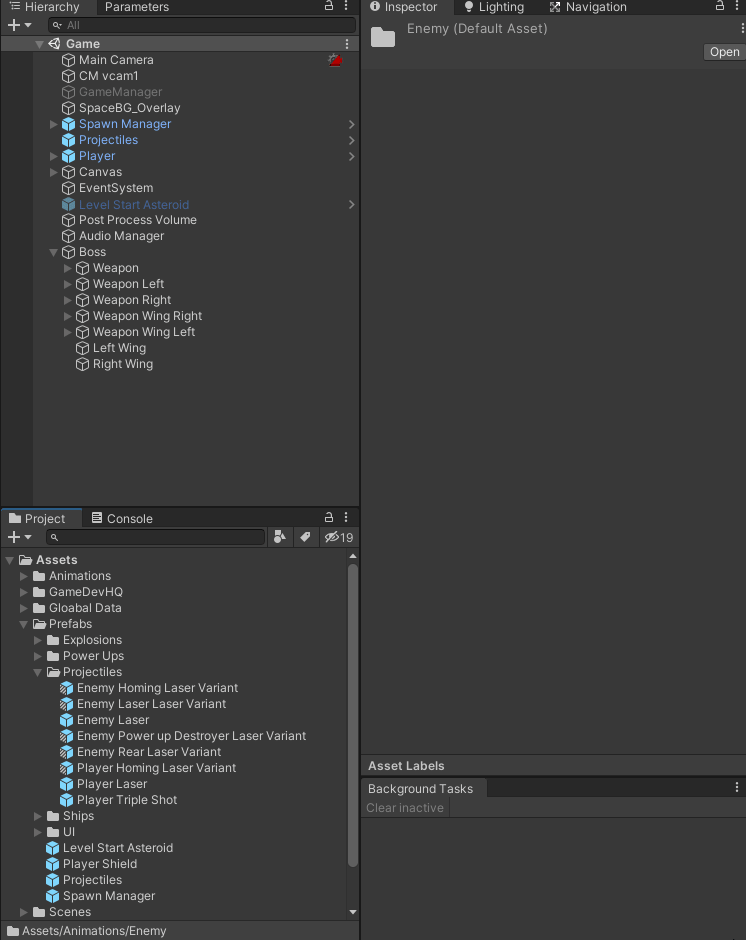
Task: Open the Enemy asset header options menu
Action: 742,28
